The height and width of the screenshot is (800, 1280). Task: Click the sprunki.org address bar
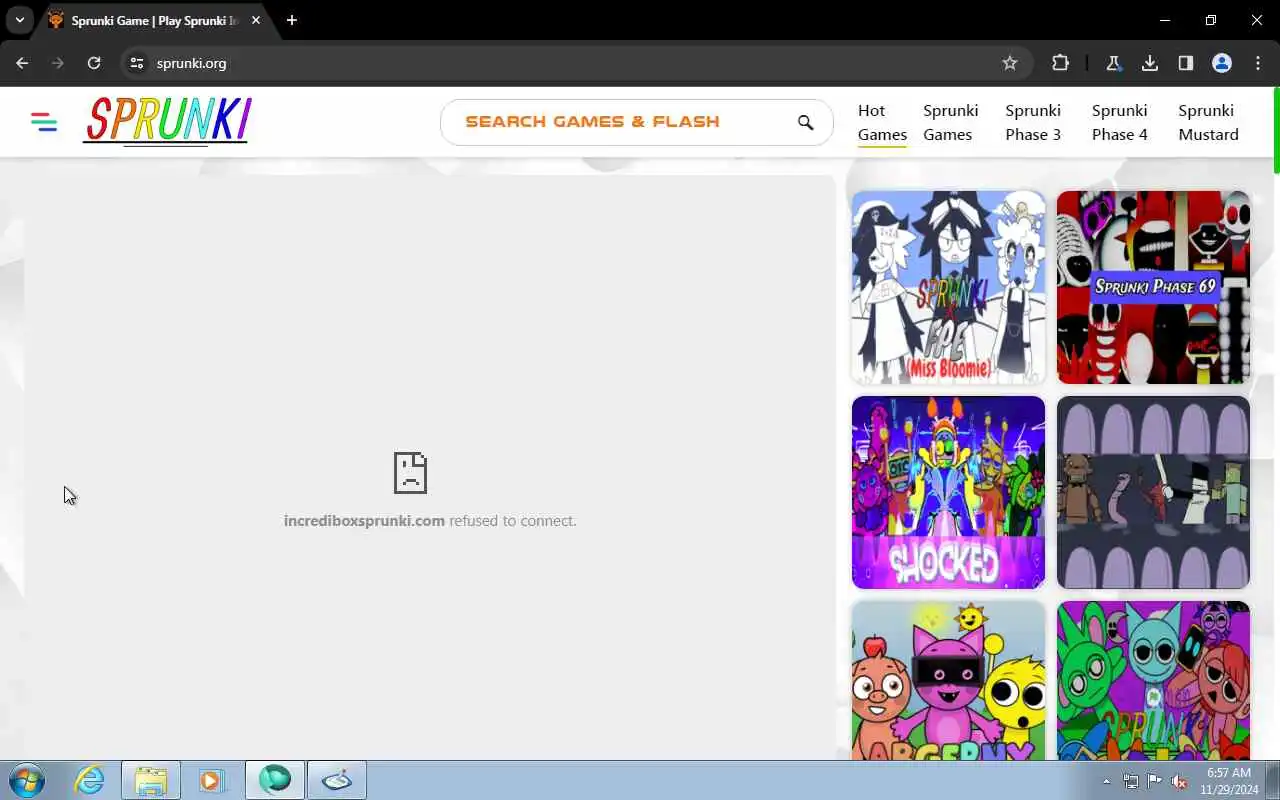coord(575,63)
